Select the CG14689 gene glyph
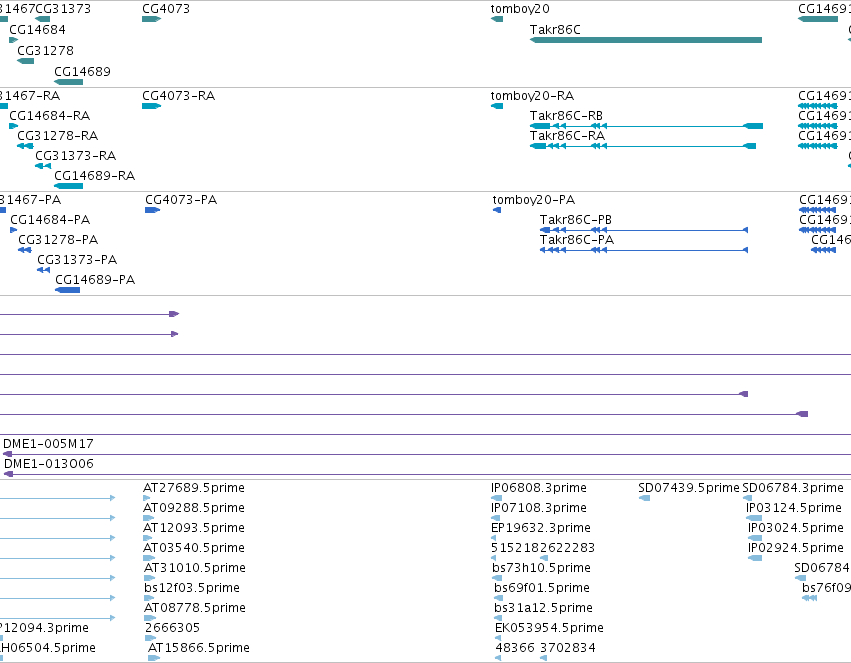The image size is (851, 663). point(68,82)
